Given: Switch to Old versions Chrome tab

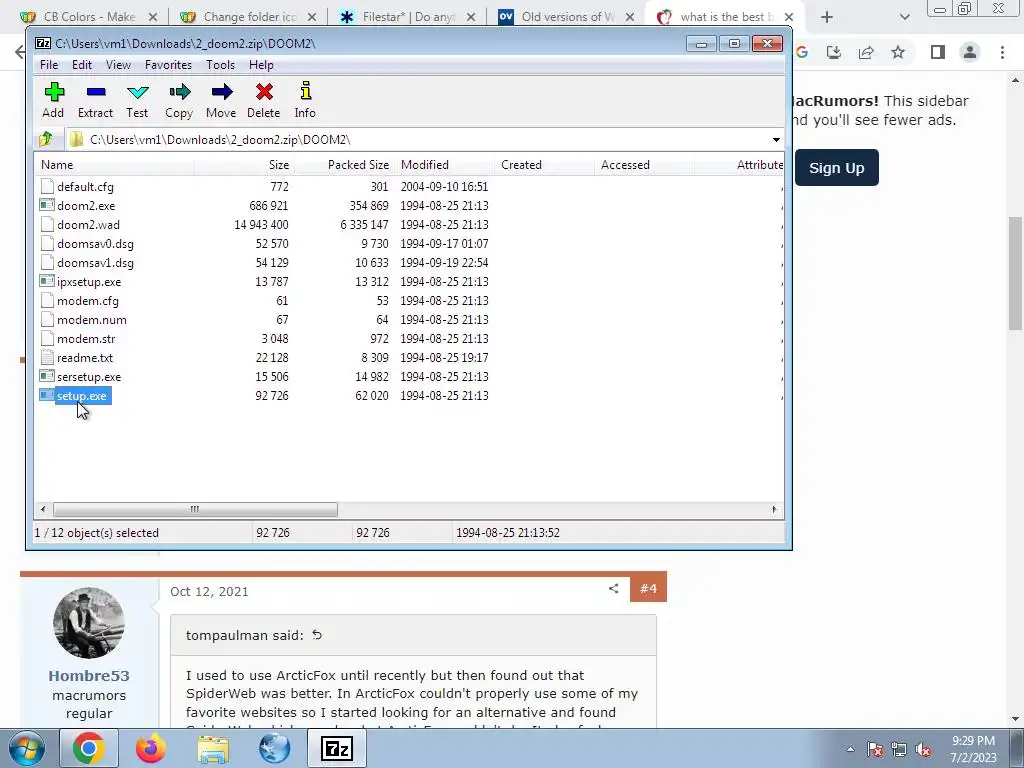Looking at the screenshot, I should point(567,17).
